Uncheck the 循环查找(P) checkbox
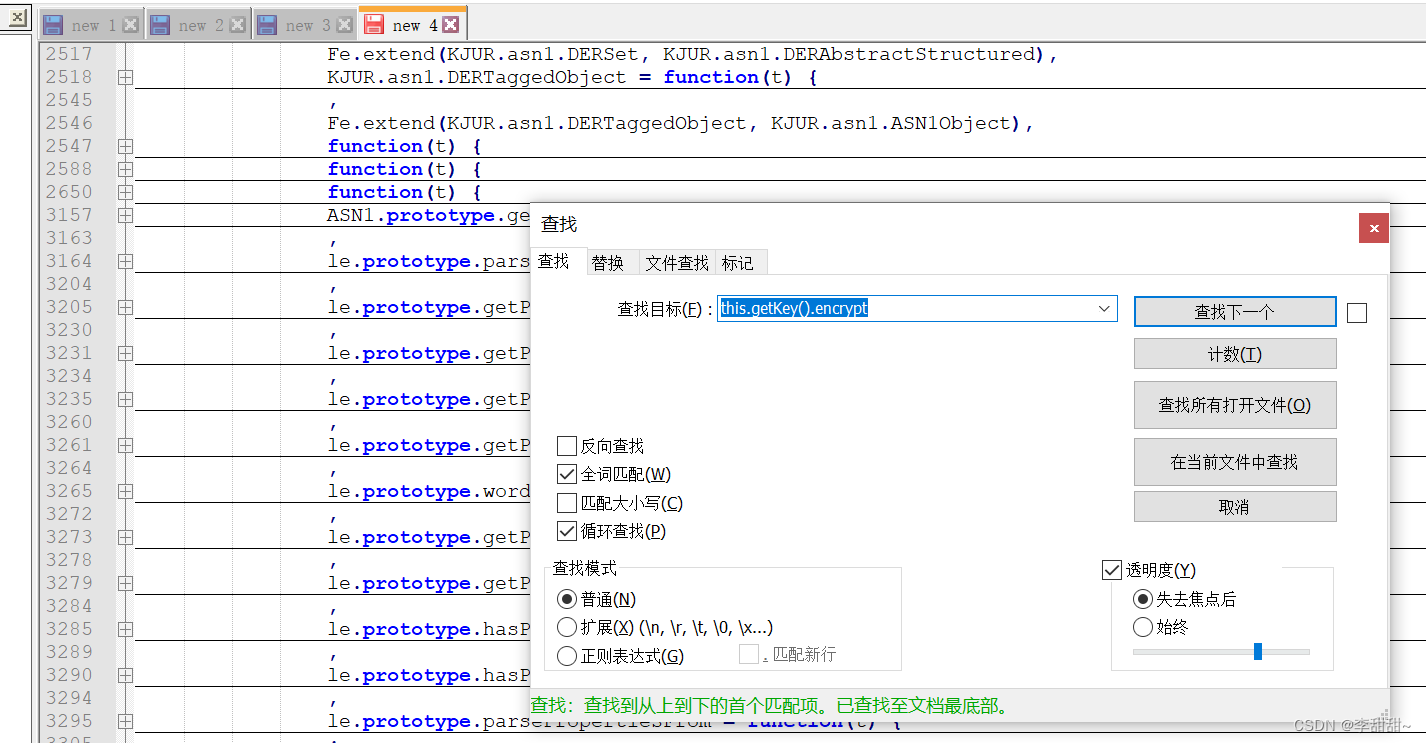The height and width of the screenshot is (743, 1426). pos(567,531)
